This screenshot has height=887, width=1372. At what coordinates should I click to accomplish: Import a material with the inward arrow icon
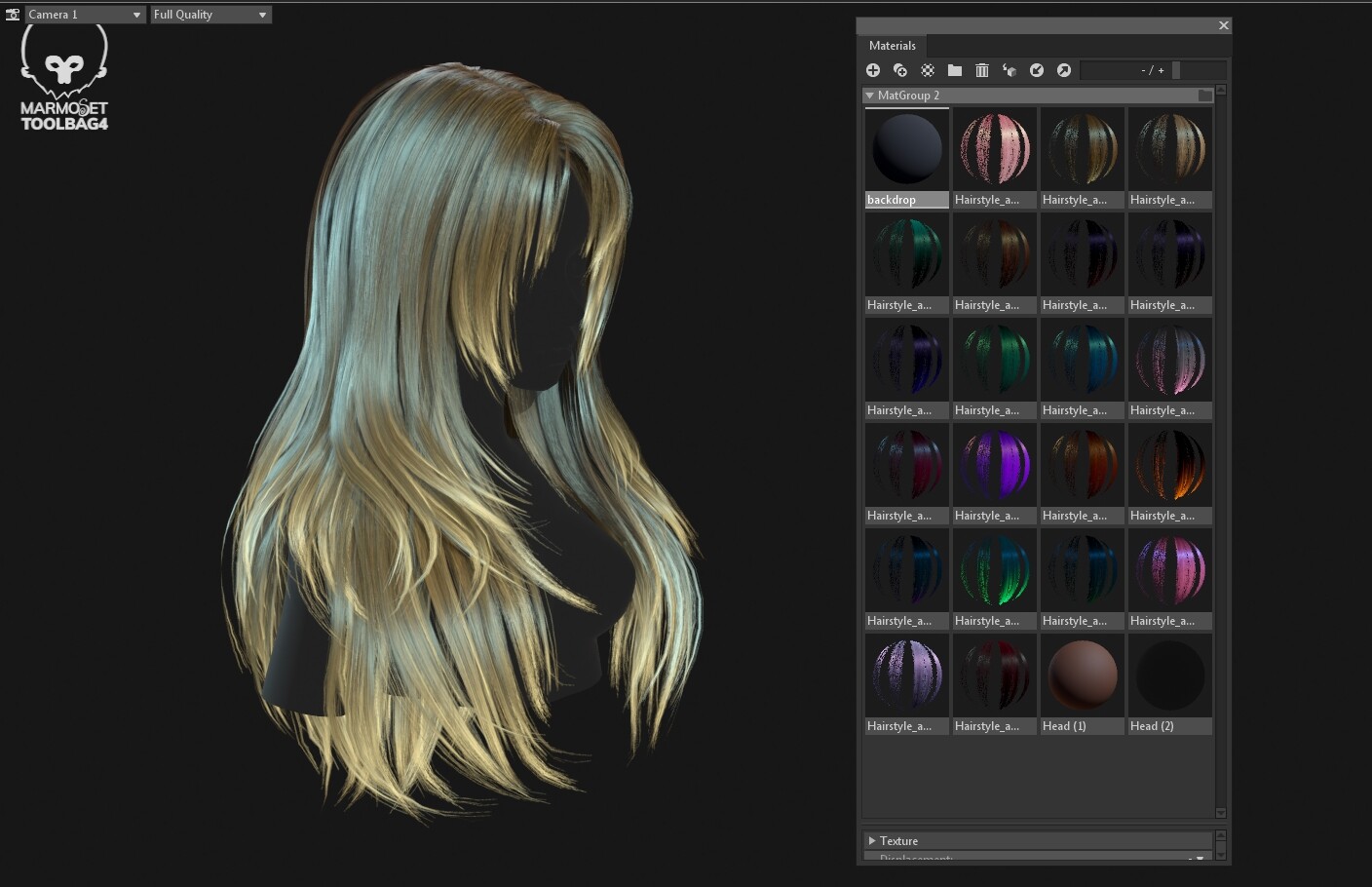pyautogui.click(x=1037, y=70)
